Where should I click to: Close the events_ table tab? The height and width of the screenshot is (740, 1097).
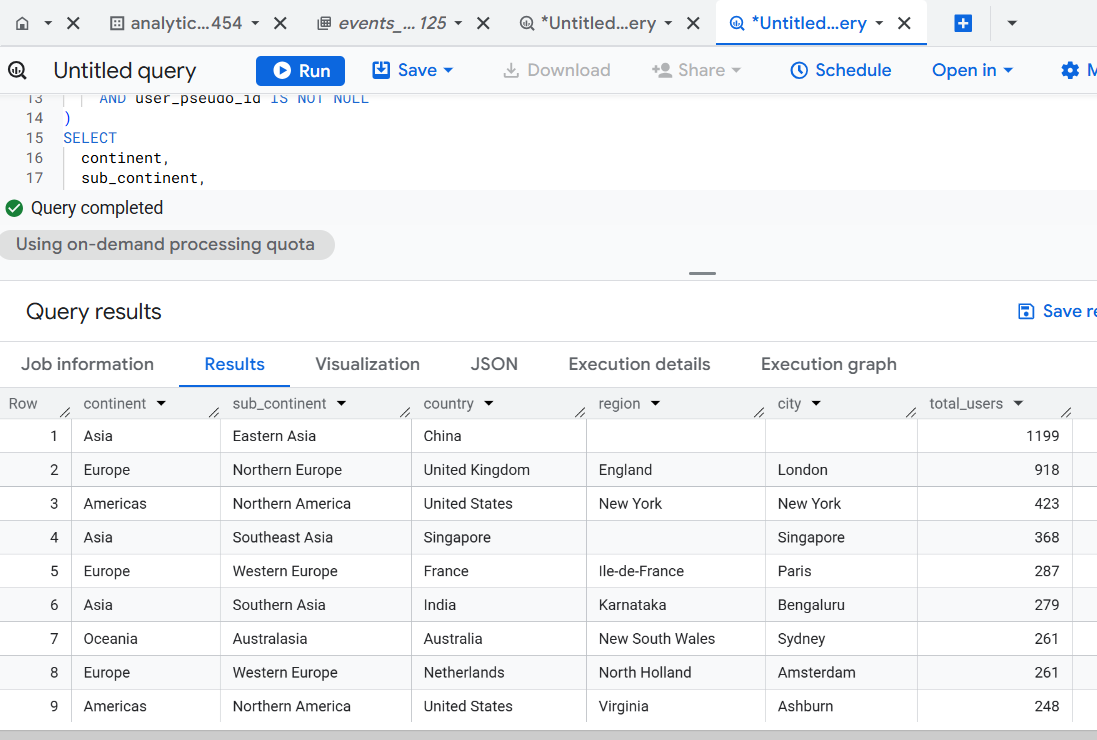point(483,23)
